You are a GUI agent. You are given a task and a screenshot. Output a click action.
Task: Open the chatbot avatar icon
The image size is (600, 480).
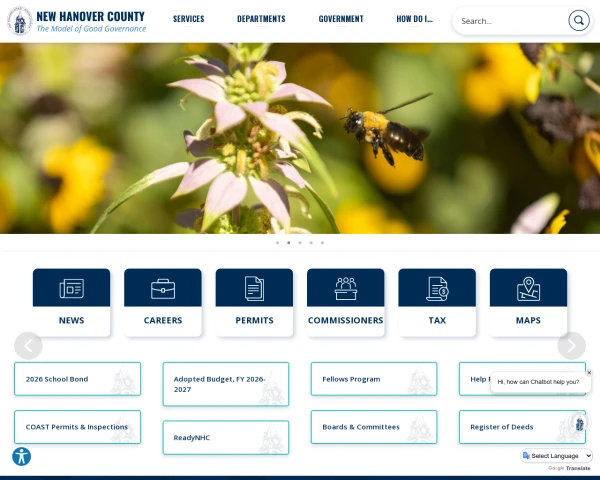[579, 423]
